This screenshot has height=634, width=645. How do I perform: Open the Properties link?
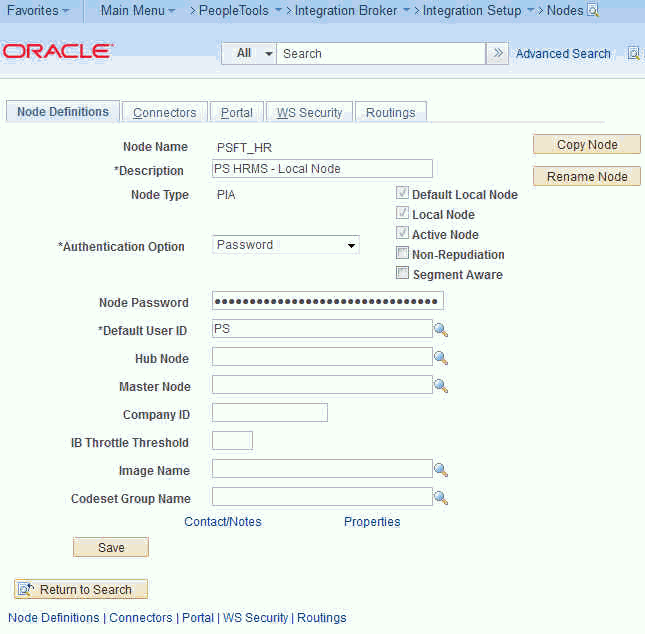[372, 521]
